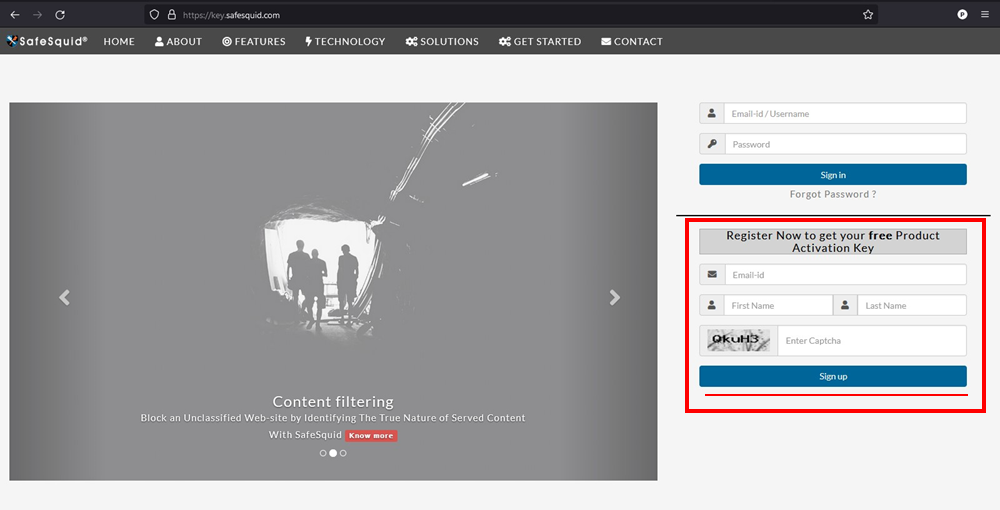The height and width of the screenshot is (510, 1000).
Task: Open the CONTACT menu item
Action: (632, 41)
